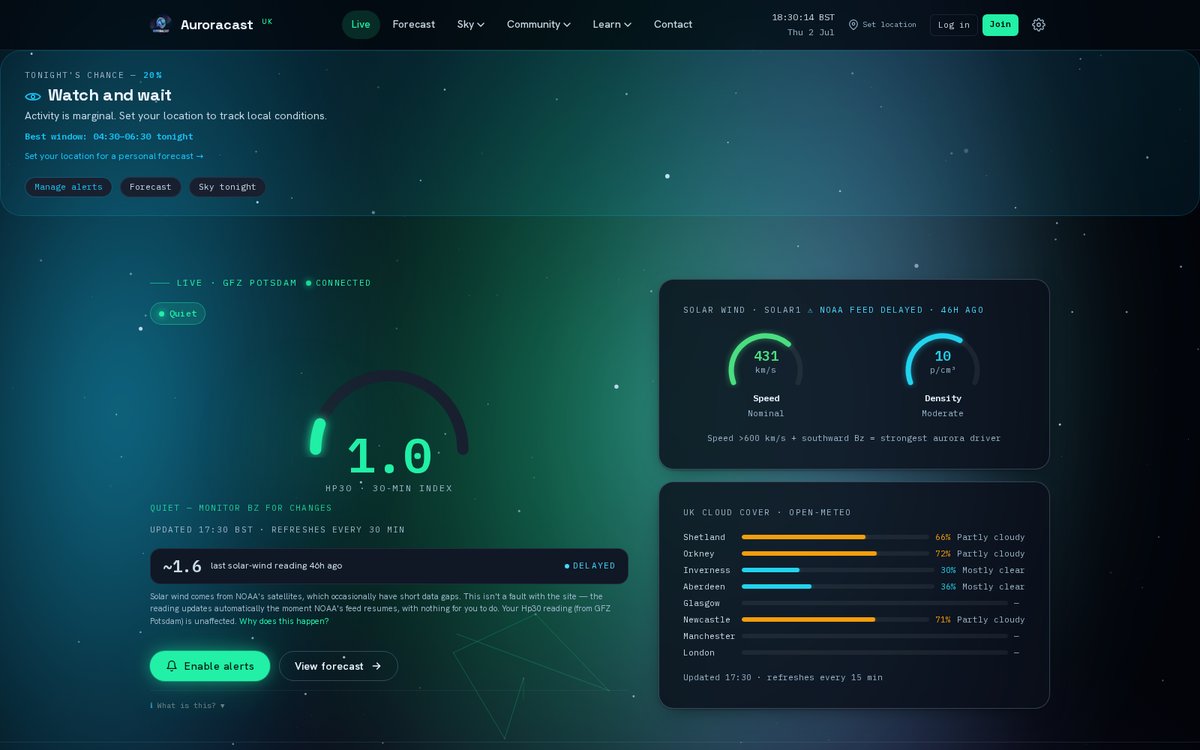Click Updated 17:30 refreshes every 15 min
The image size is (1200, 750).
pyautogui.click(x=783, y=678)
